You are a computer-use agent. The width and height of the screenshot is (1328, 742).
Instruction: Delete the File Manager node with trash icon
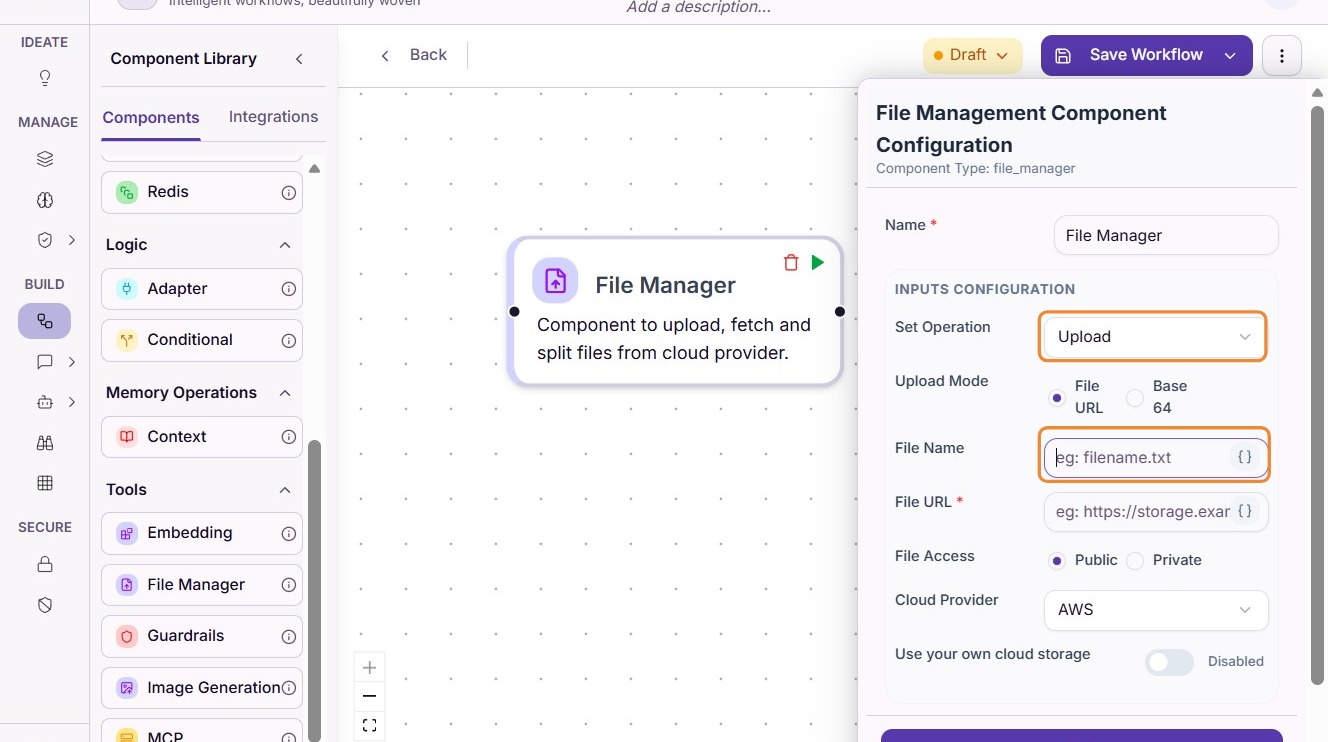coord(790,263)
